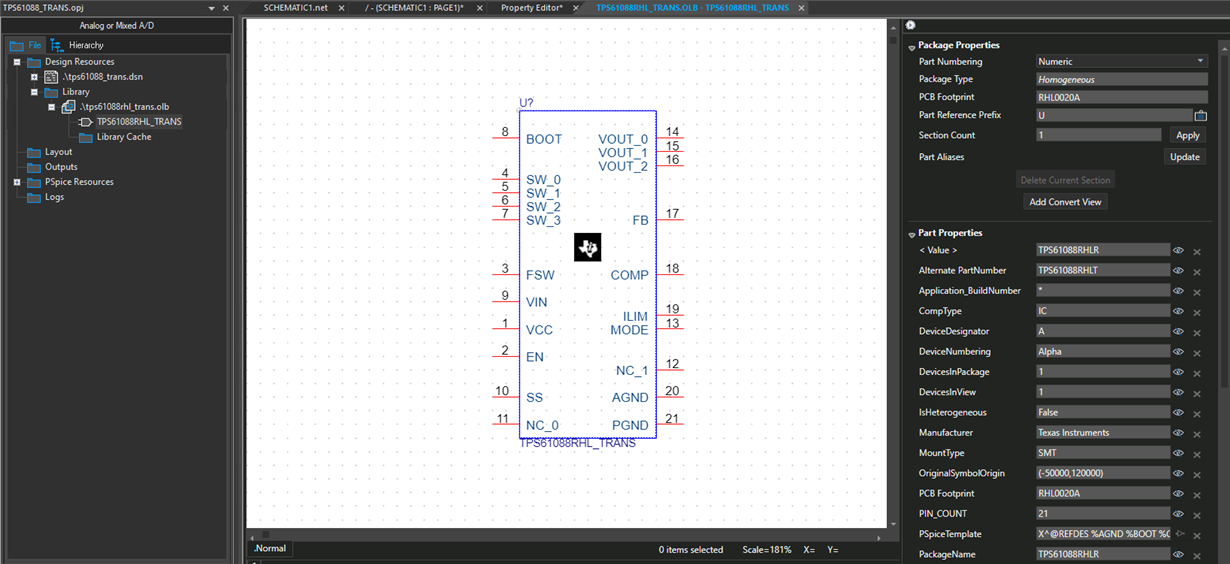Click the Library Cache folder icon
This screenshot has height=564, width=1230.
(x=86, y=137)
